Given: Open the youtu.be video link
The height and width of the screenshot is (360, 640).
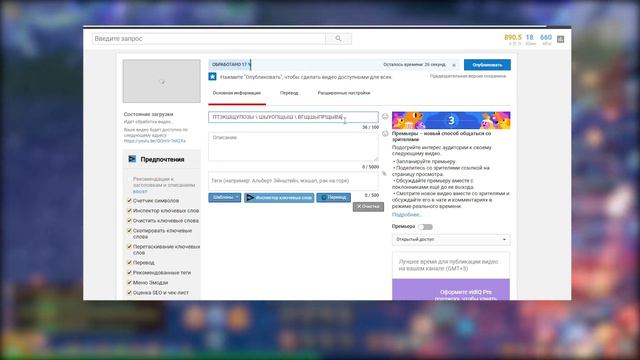Looking at the screenshot, I should (155, 141).
